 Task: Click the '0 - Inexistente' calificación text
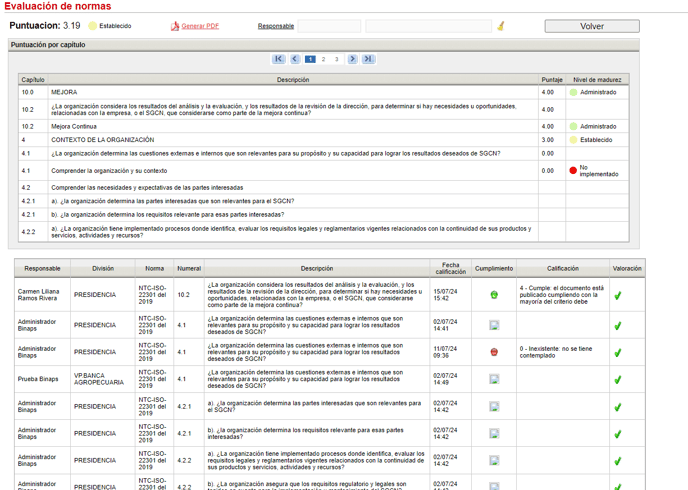556,352
